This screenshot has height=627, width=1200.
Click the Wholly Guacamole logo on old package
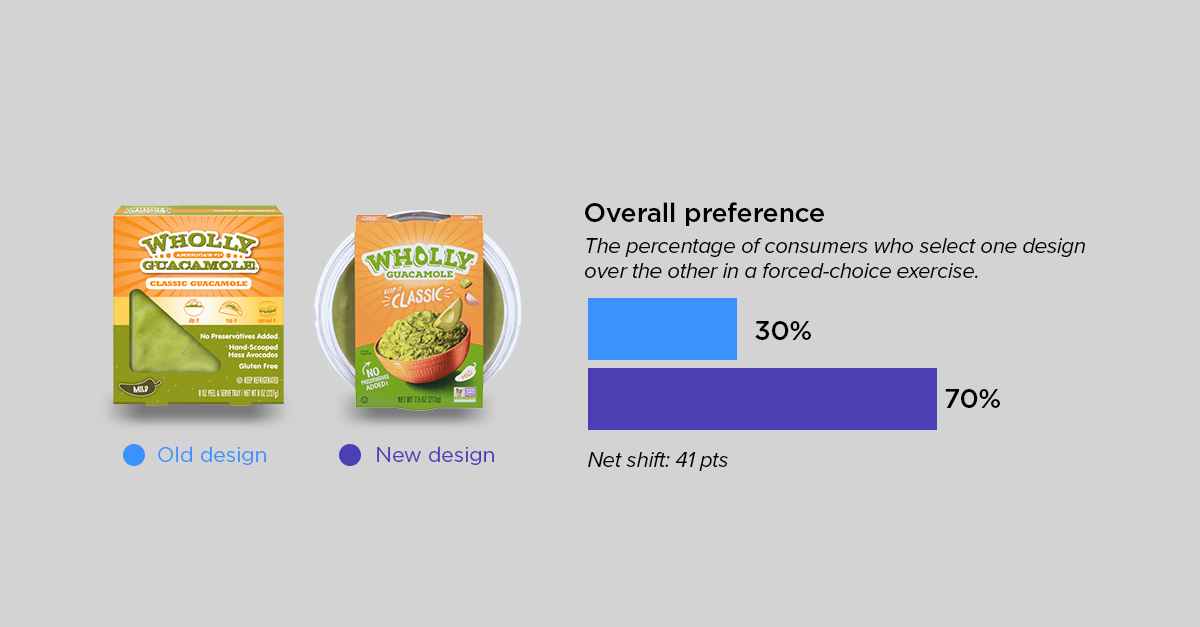click(200, 254)
